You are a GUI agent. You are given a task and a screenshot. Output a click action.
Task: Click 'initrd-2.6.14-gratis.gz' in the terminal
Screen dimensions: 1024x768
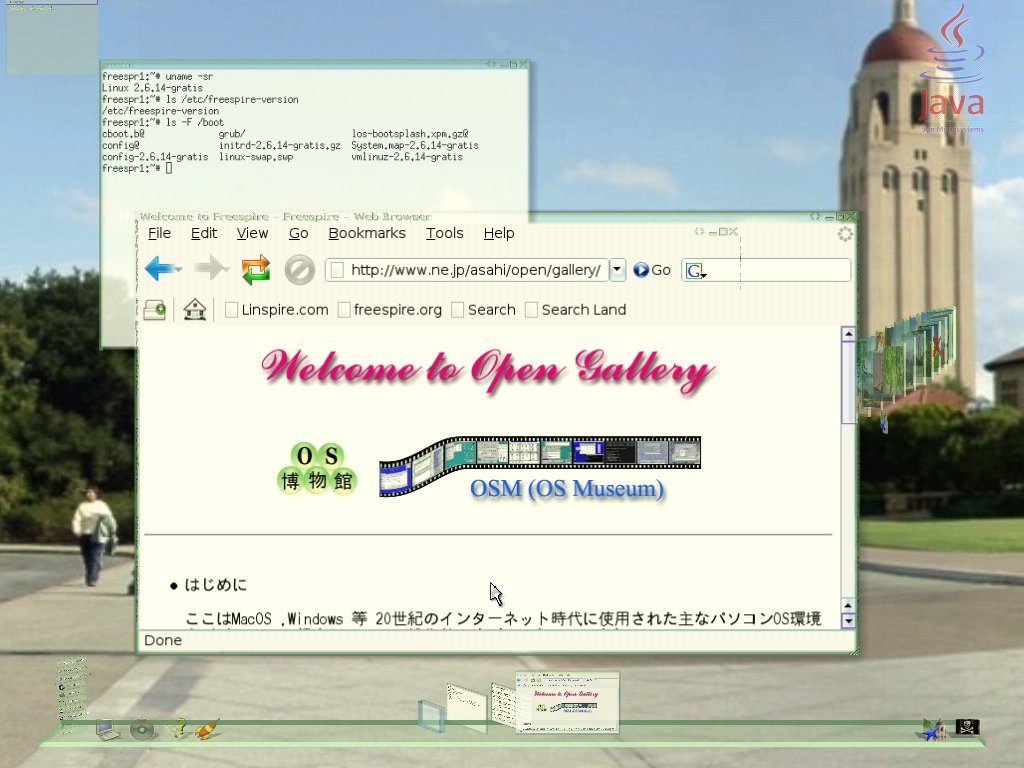click(280, 146)
